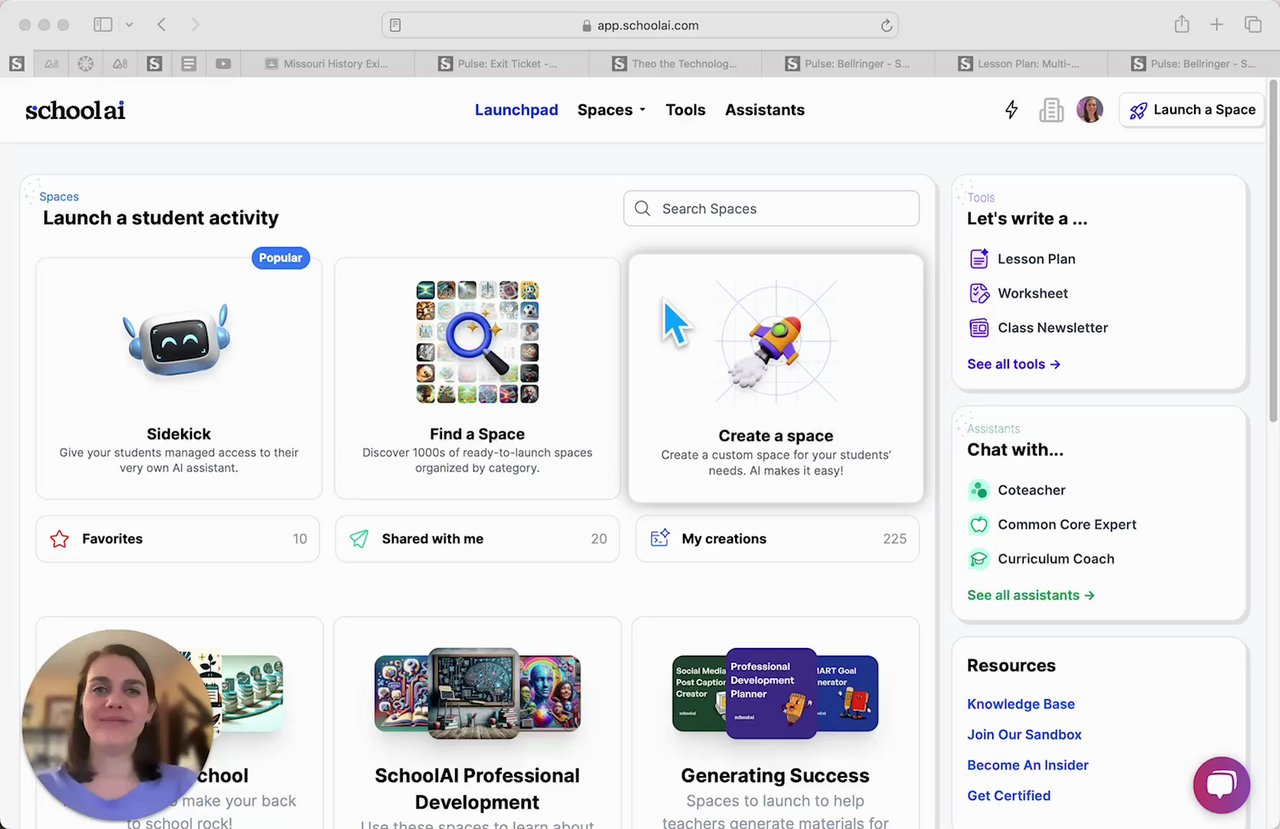Show Safari tab overview
The image size is (1280, 829).
(x=1252, y=25)
